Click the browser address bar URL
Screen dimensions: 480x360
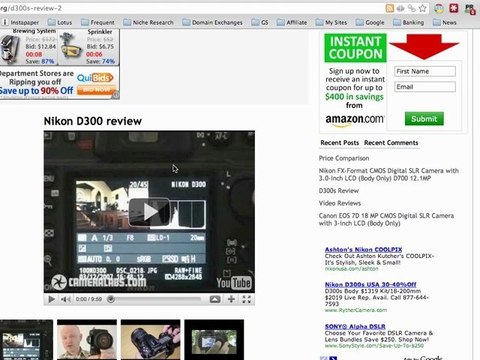[31, 8]
